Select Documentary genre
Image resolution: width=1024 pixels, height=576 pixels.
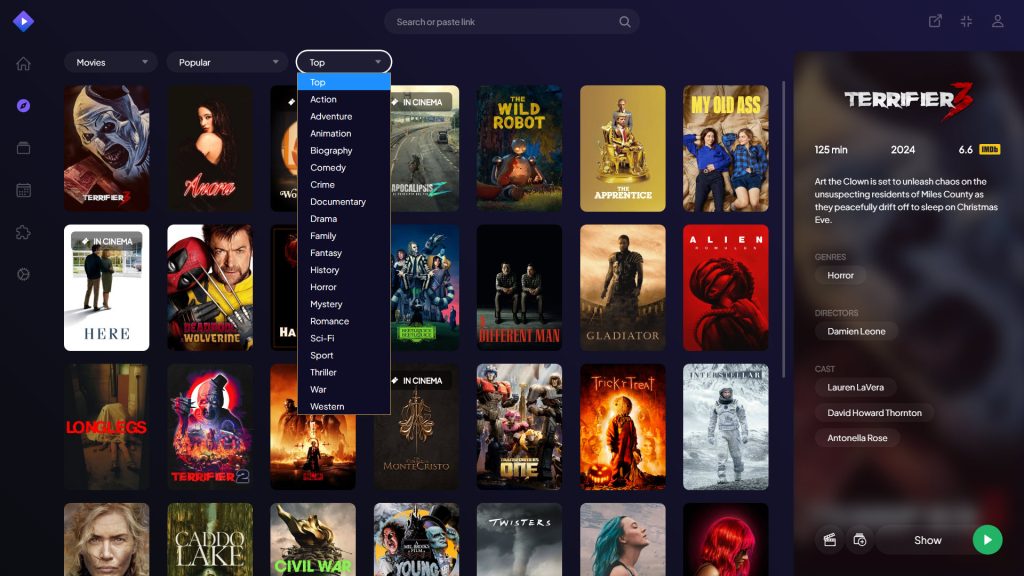(x=344, y=202)
